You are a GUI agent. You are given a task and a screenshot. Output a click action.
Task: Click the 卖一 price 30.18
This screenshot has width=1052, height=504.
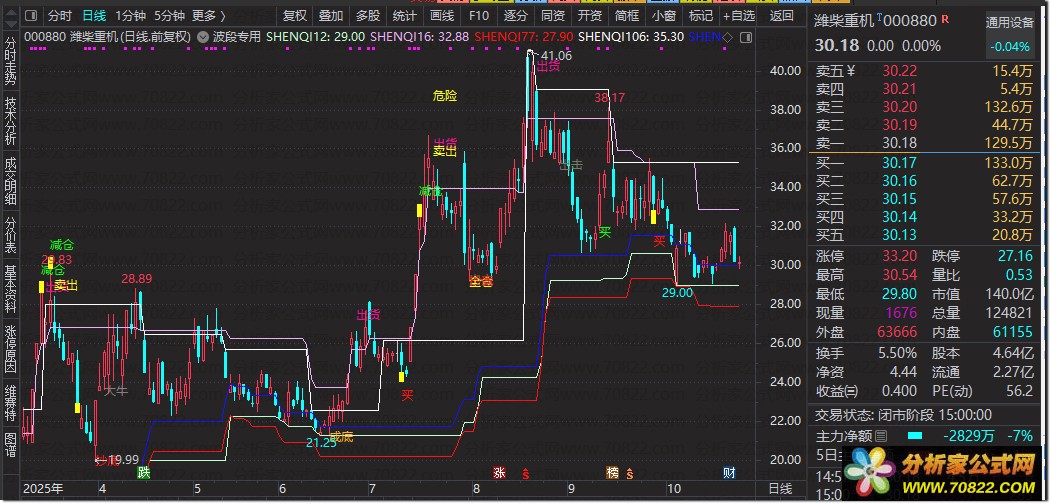(x=900, y=143)
